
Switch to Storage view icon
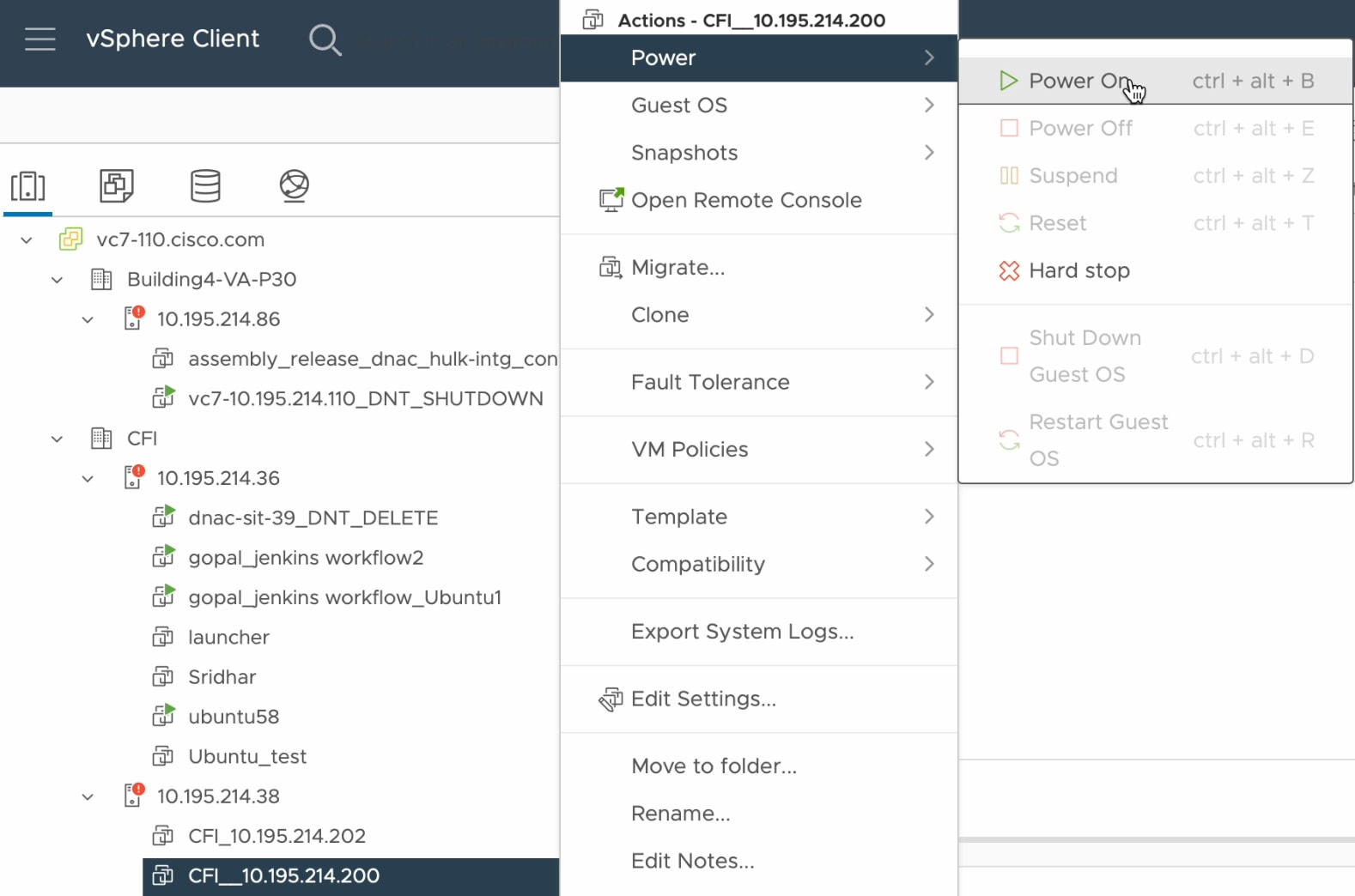pyautogui.click(x=205, y=185)
